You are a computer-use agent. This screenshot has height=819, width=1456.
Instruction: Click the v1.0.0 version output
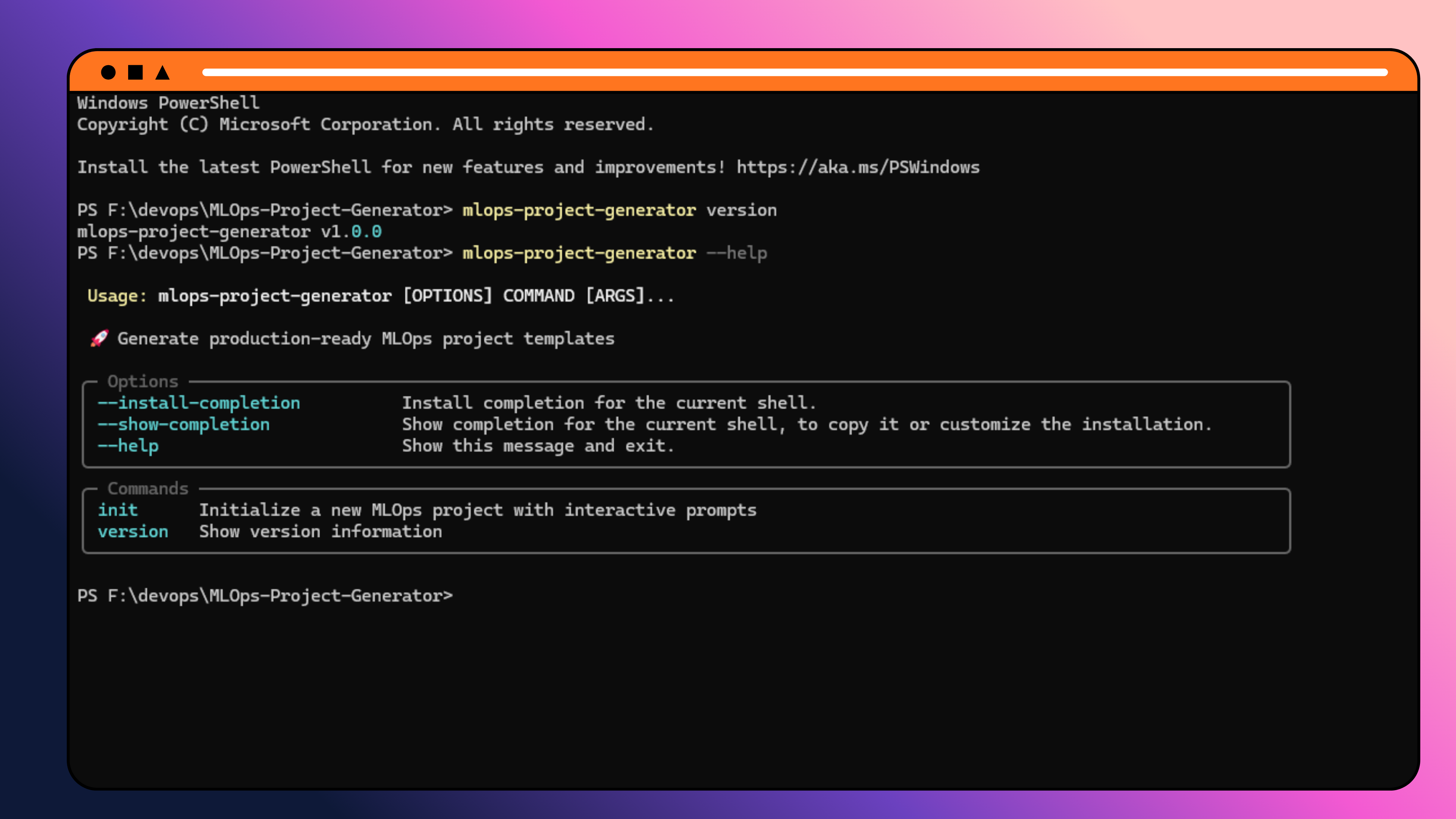tap(351, 232)
